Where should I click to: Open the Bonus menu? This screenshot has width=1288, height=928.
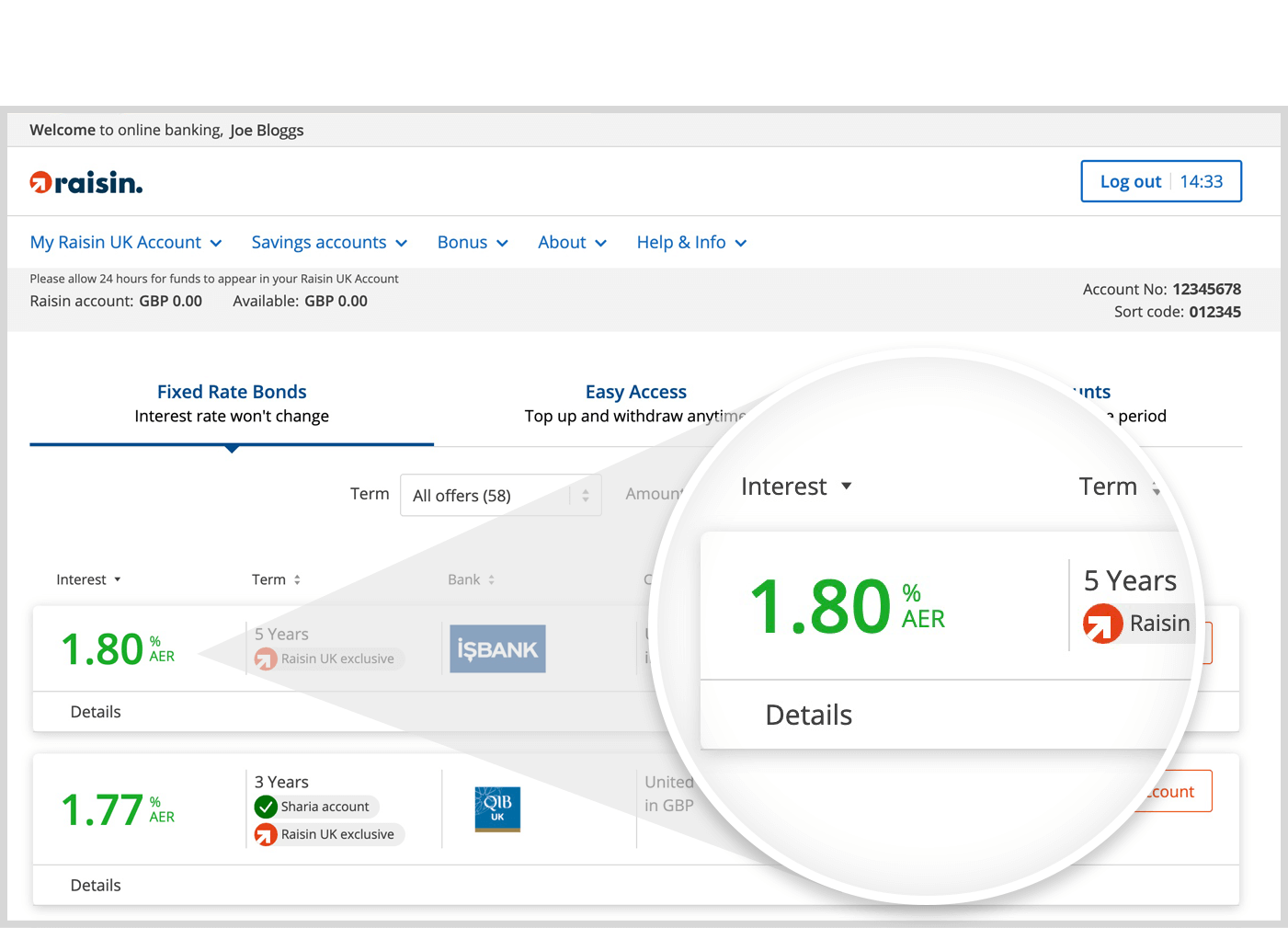click(473, 242)
